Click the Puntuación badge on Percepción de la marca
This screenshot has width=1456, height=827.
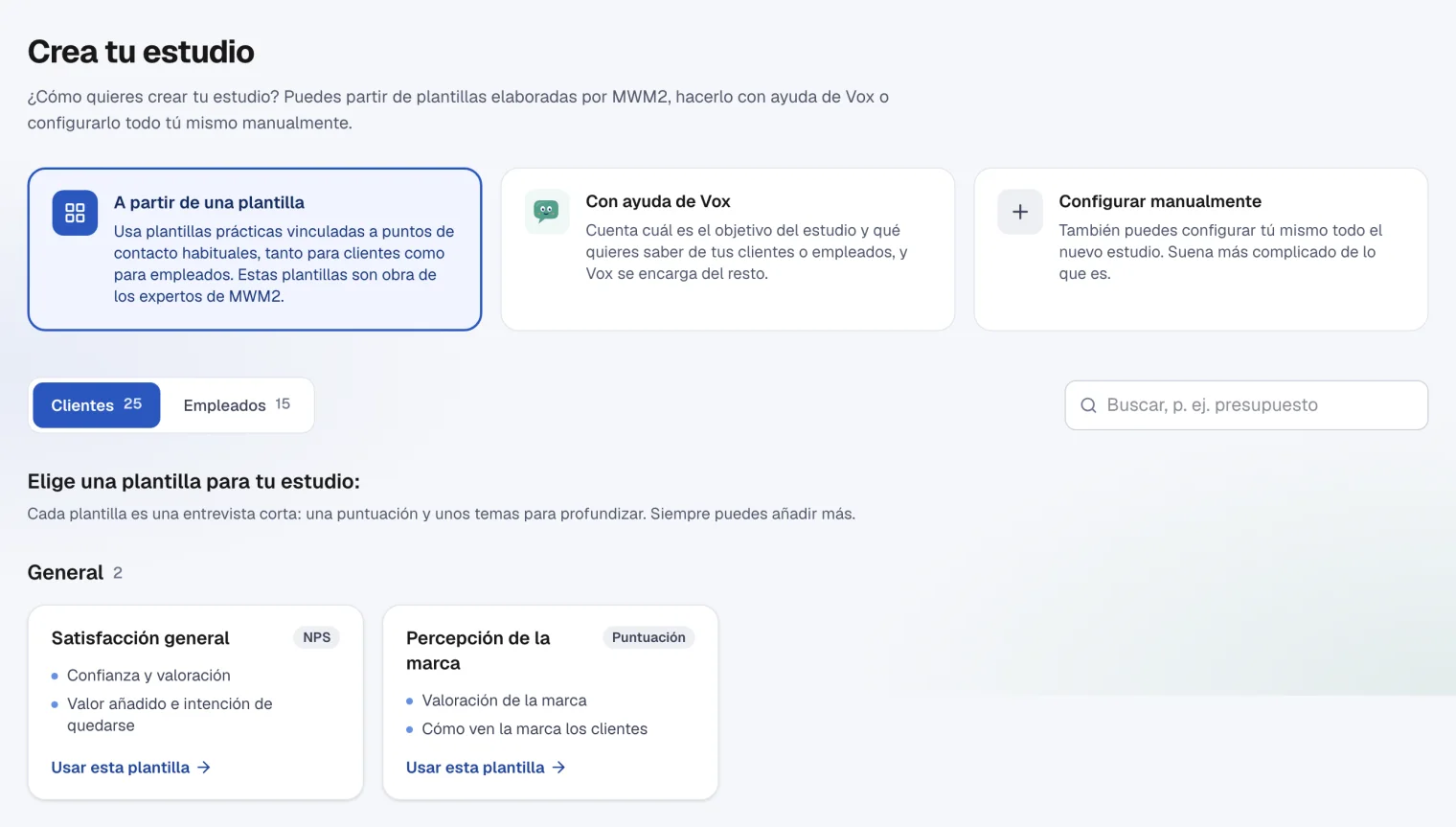648,637
